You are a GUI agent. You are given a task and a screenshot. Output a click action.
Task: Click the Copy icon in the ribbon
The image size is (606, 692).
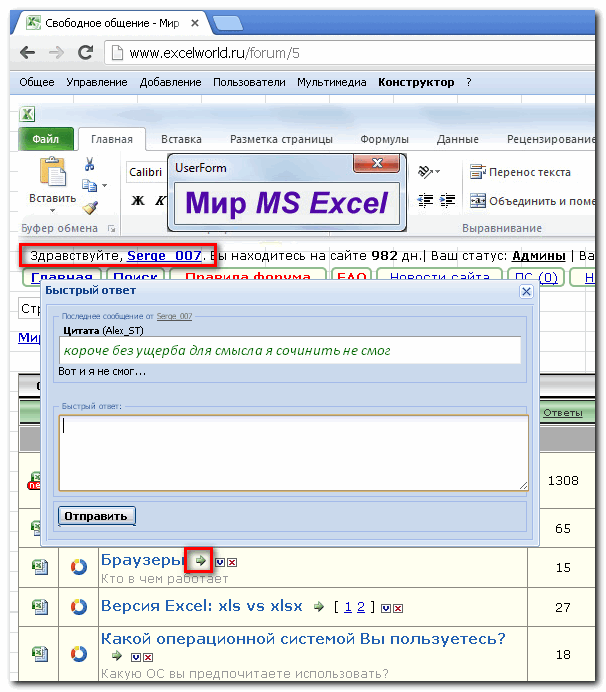(90, 185)
